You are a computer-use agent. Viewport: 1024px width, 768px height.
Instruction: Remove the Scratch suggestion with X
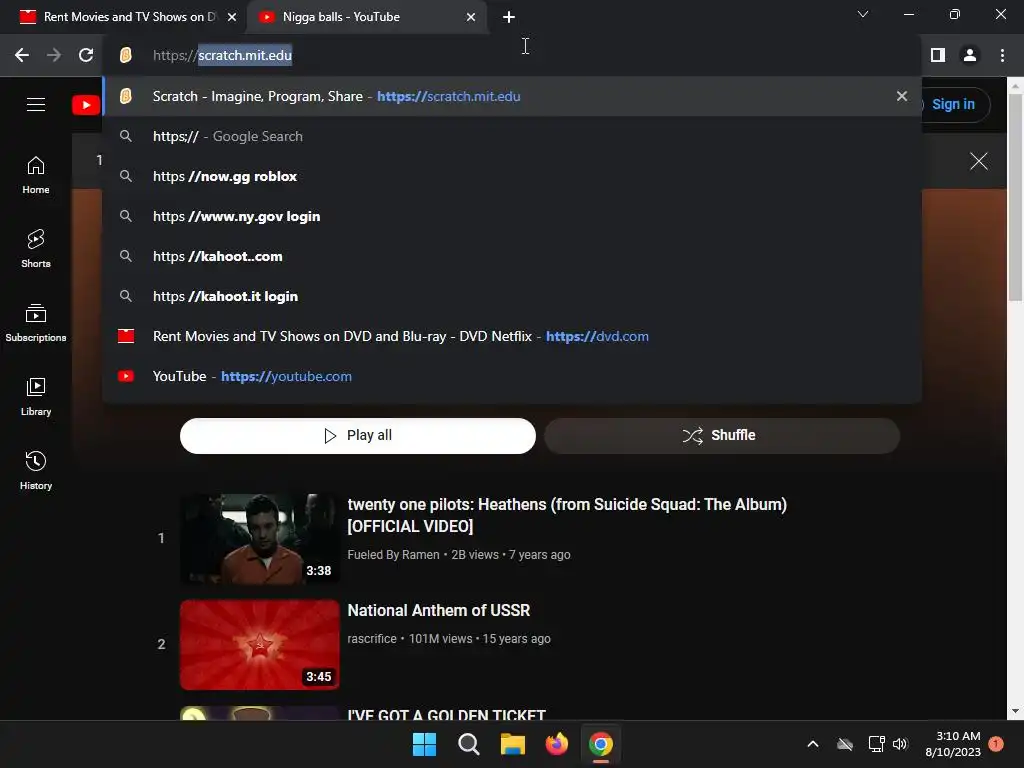902,97
